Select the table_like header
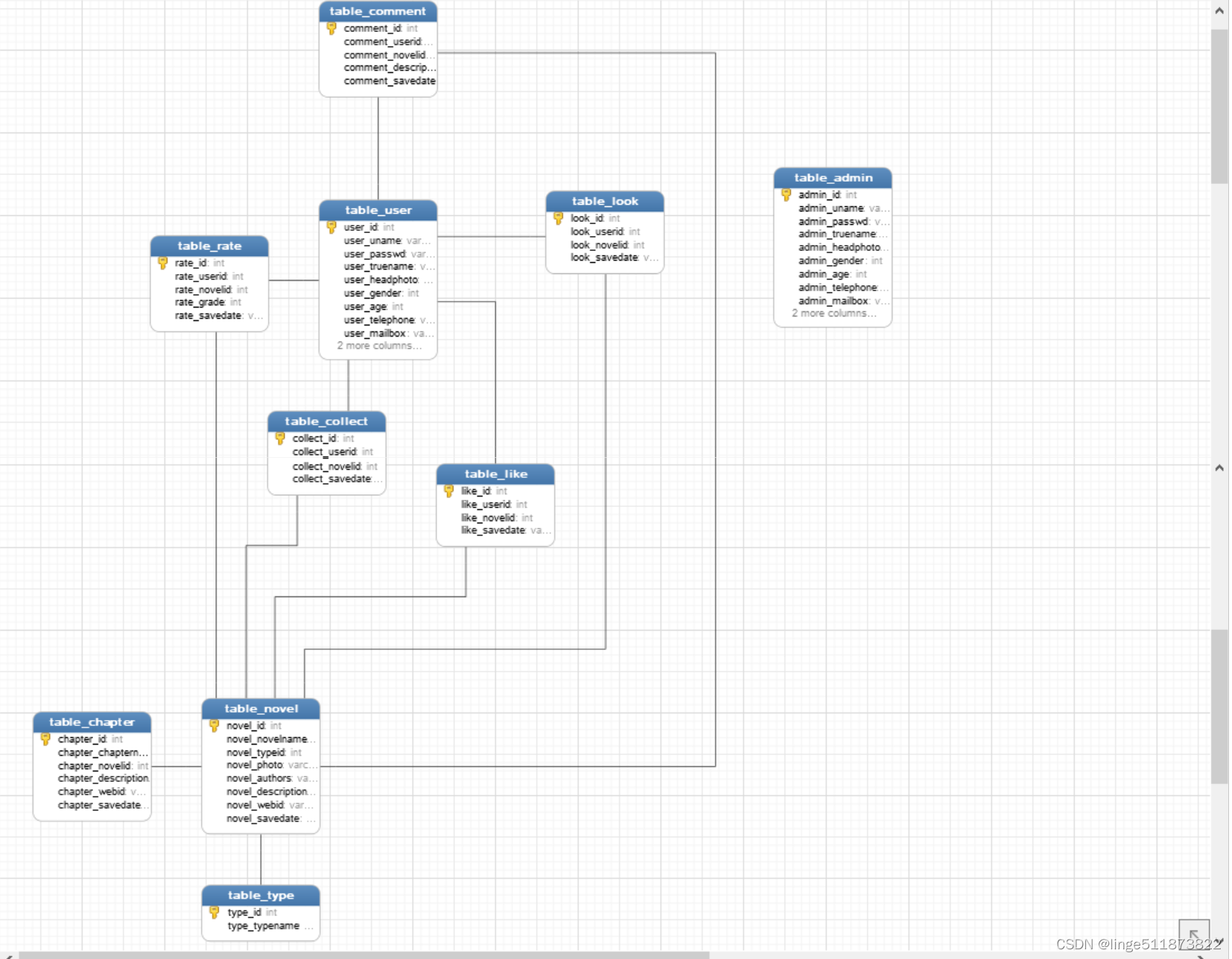The width and height of the screenshot is (1232, 959). tap(495, 474)
